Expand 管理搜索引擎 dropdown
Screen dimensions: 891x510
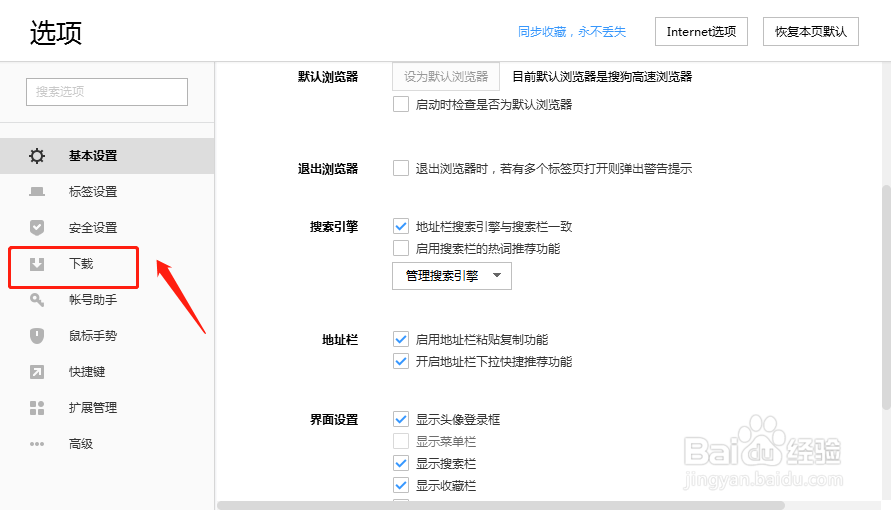pos(452,276)
